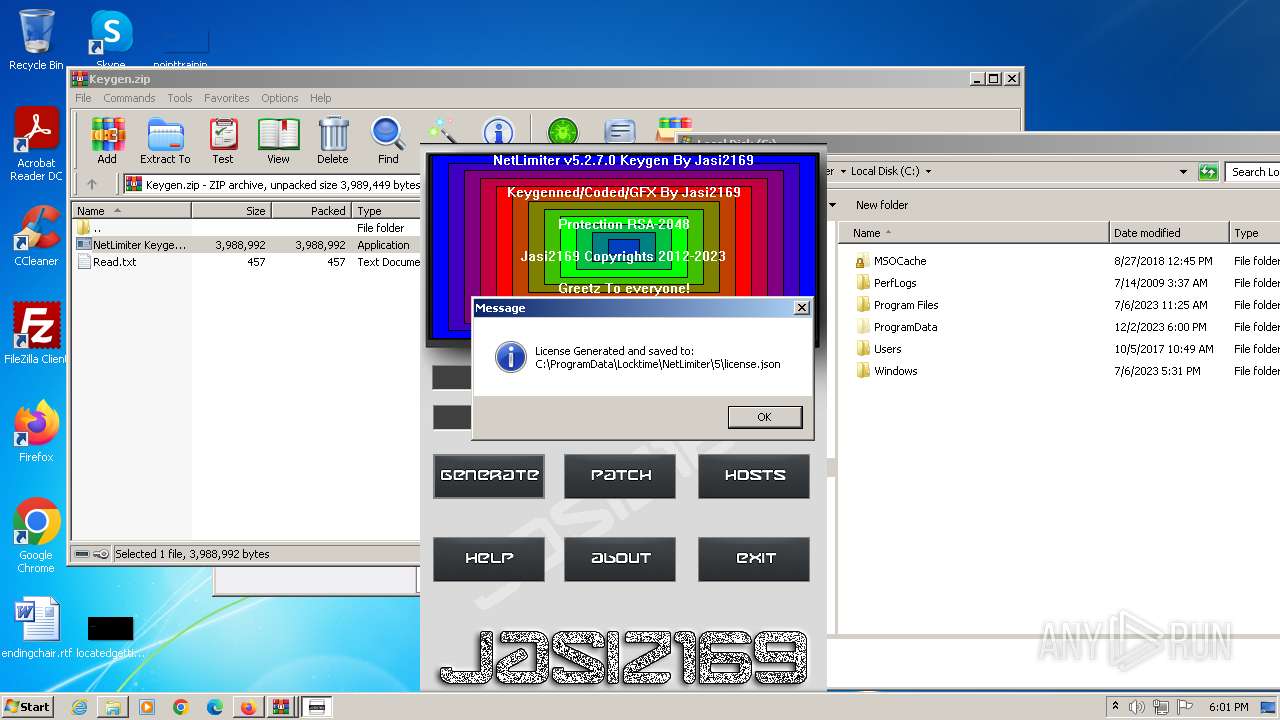
Task: Close the Message dialog with X
Action: point(801,308)
